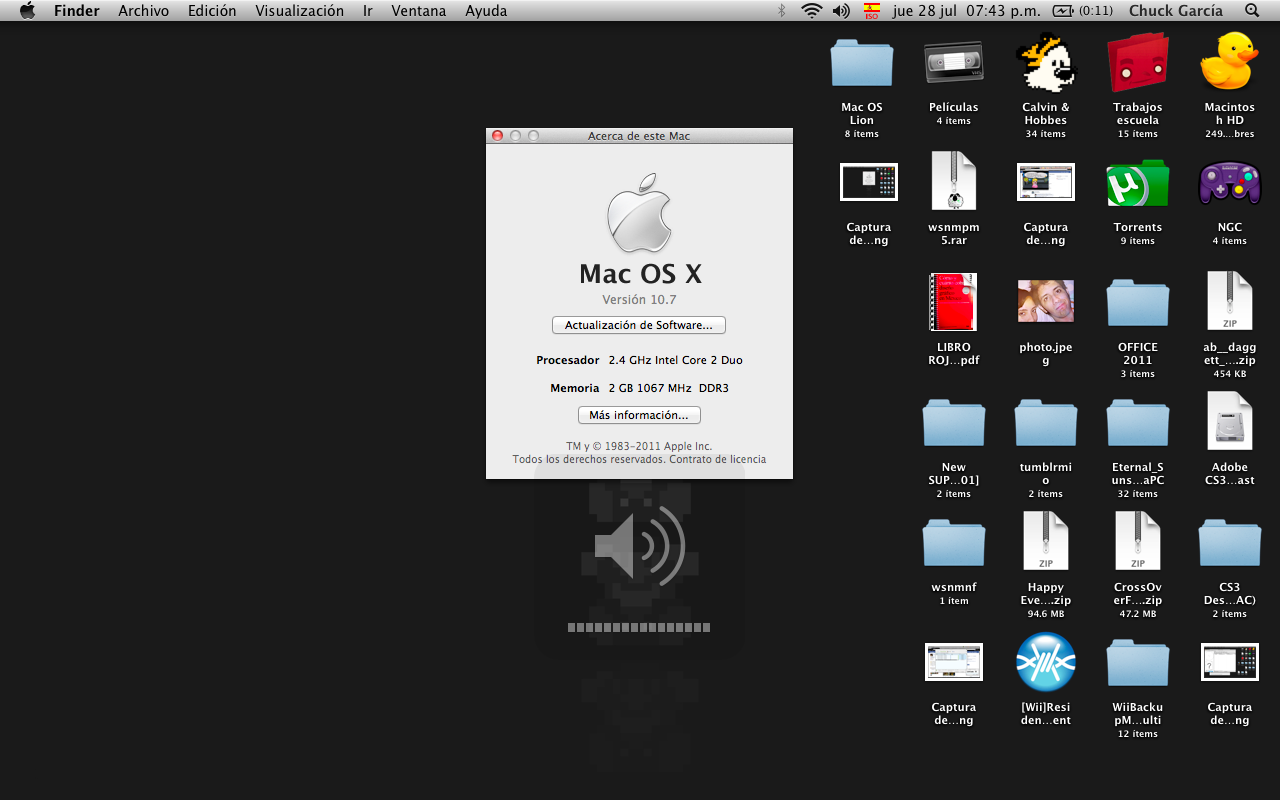Click the date and time in menu bar

pyautogui.click(x=967, y=11)
